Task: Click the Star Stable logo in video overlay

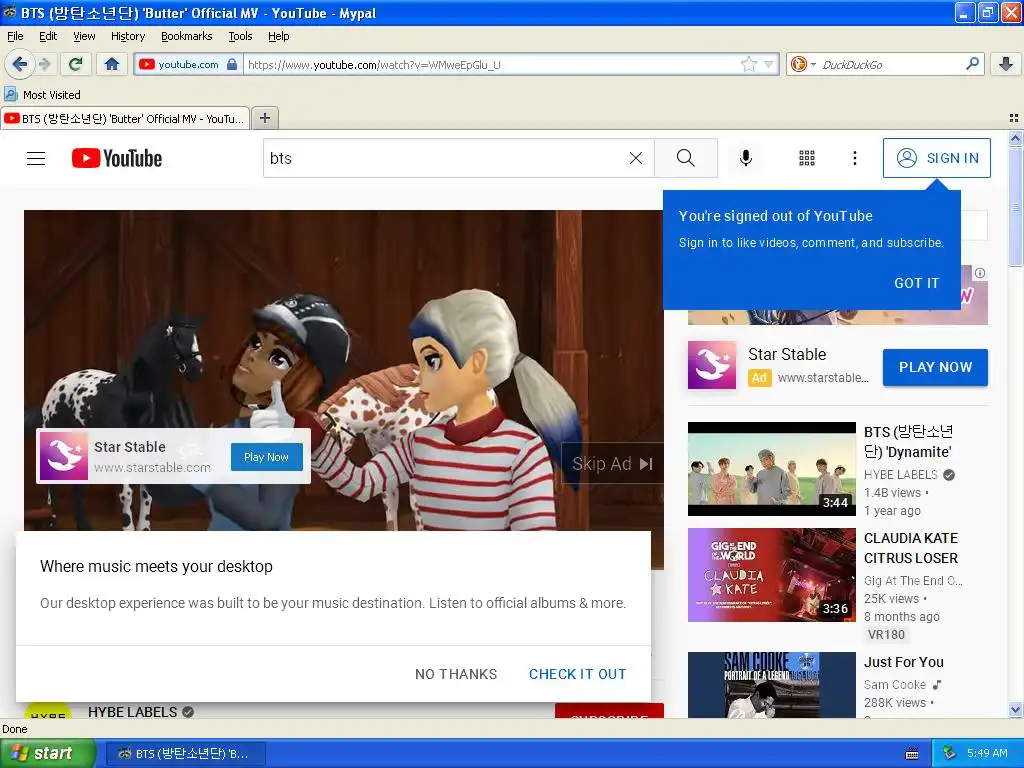Action: (x=64, y=456)
